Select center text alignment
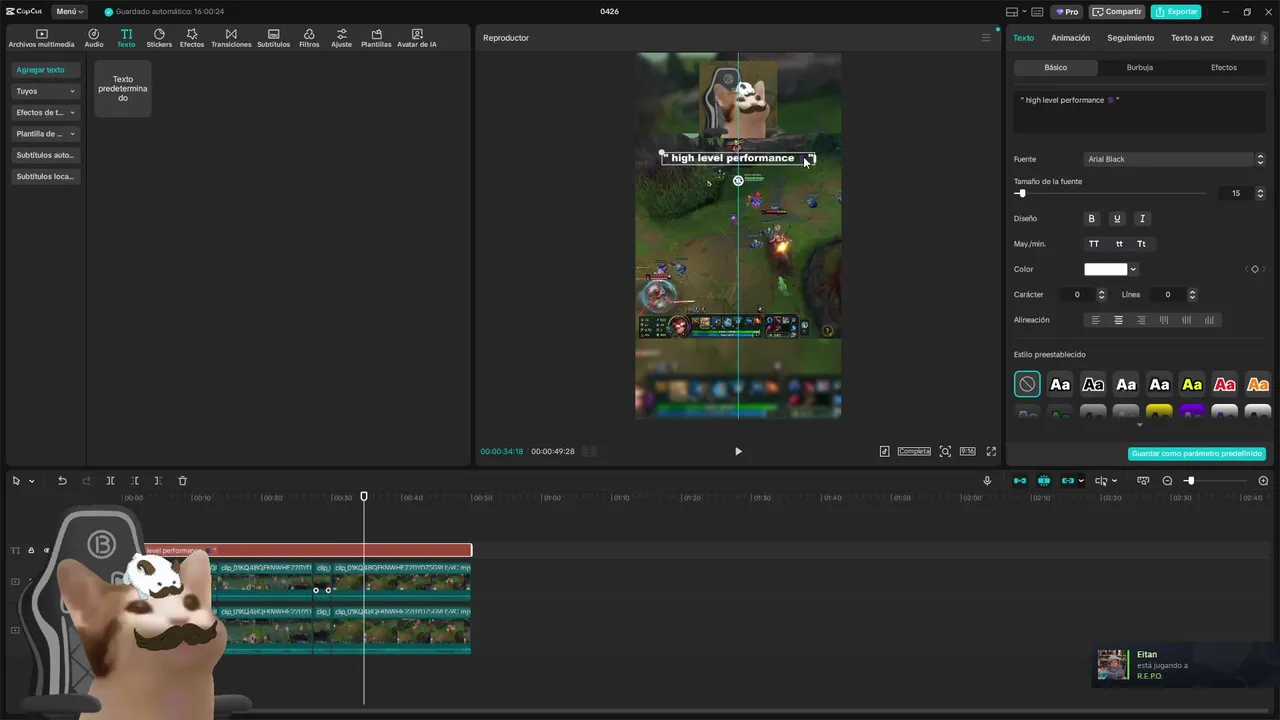This screenshot has width=1280, height=720. click(x=1118, y=320)
